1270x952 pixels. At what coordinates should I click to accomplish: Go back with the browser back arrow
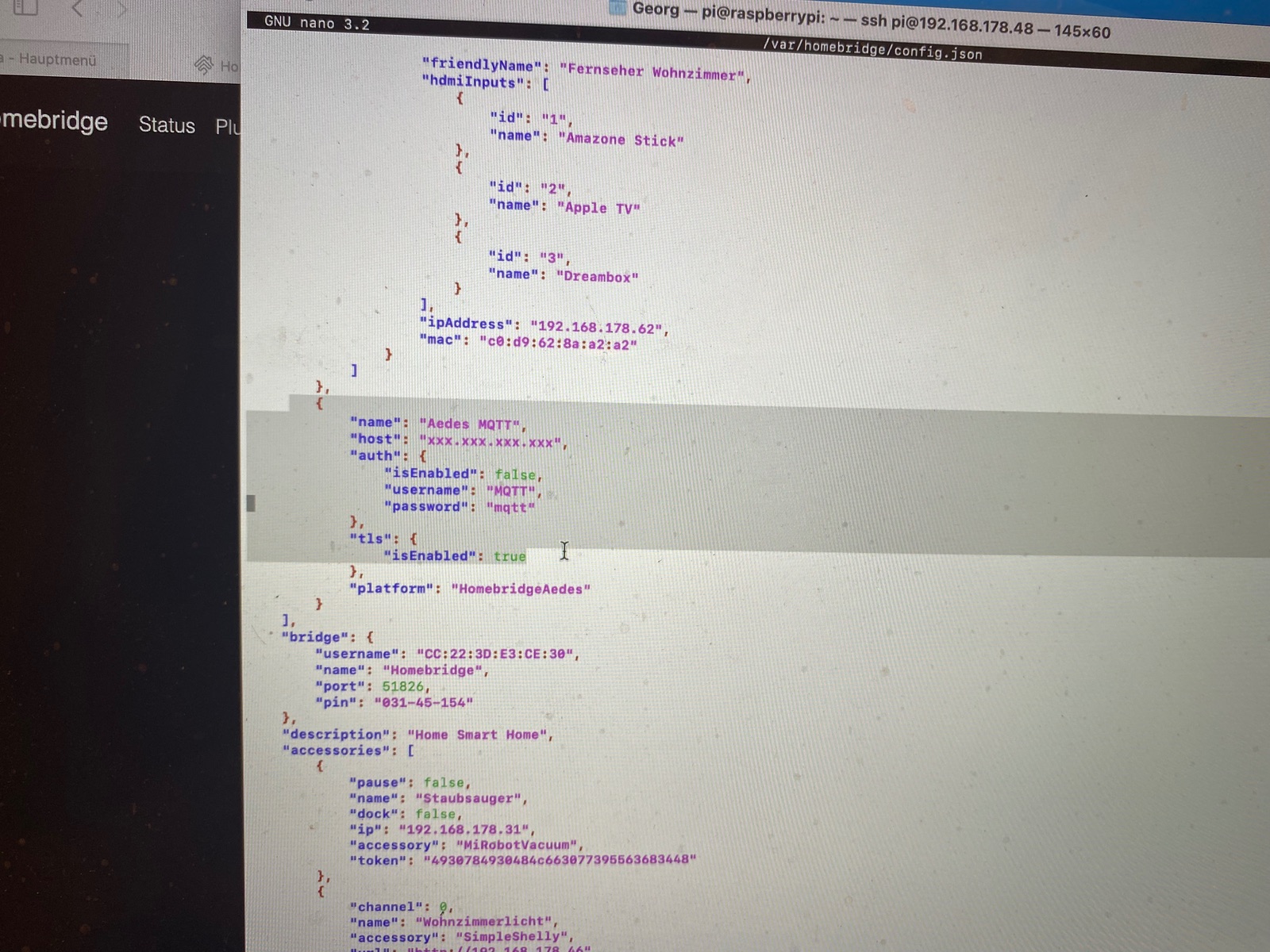[x=77, y=9]
